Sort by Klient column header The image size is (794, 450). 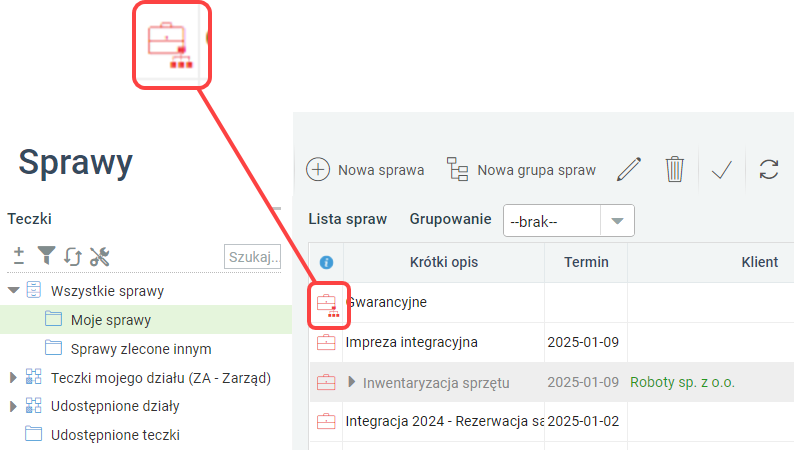759,262
